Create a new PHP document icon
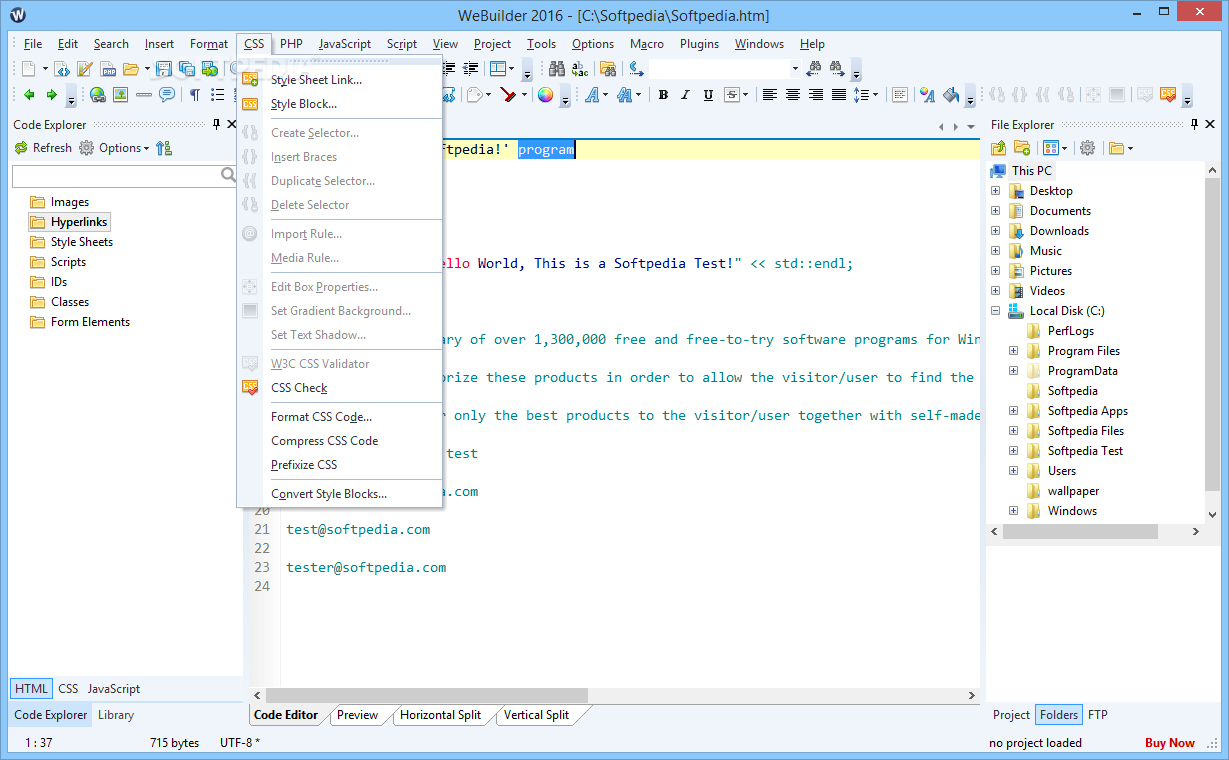The width and height of the screenshot is (1229, 760). point(108,69)
